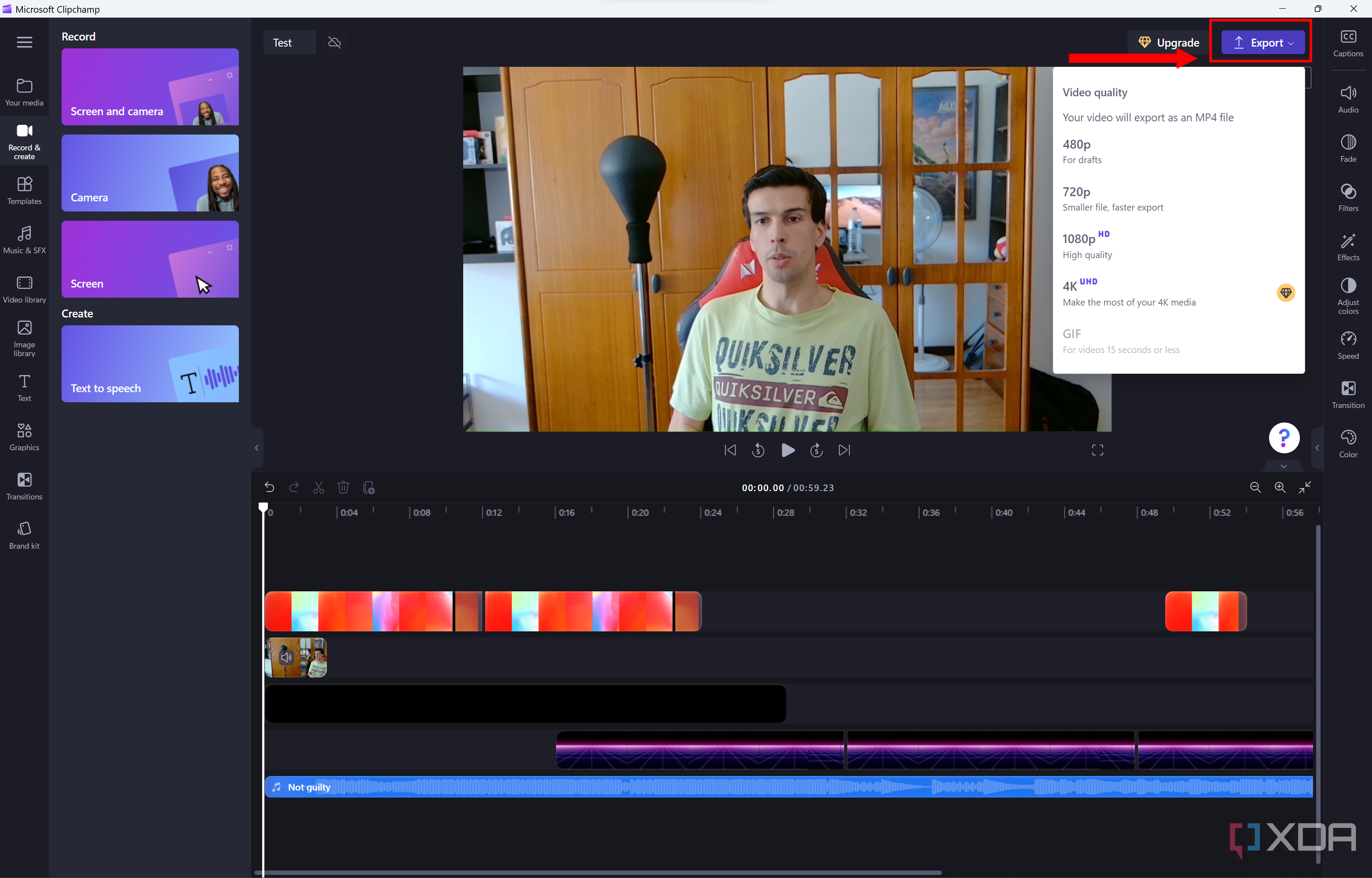
Task: Click the horizontal timeline scrollbar
Action: (598, 872)
